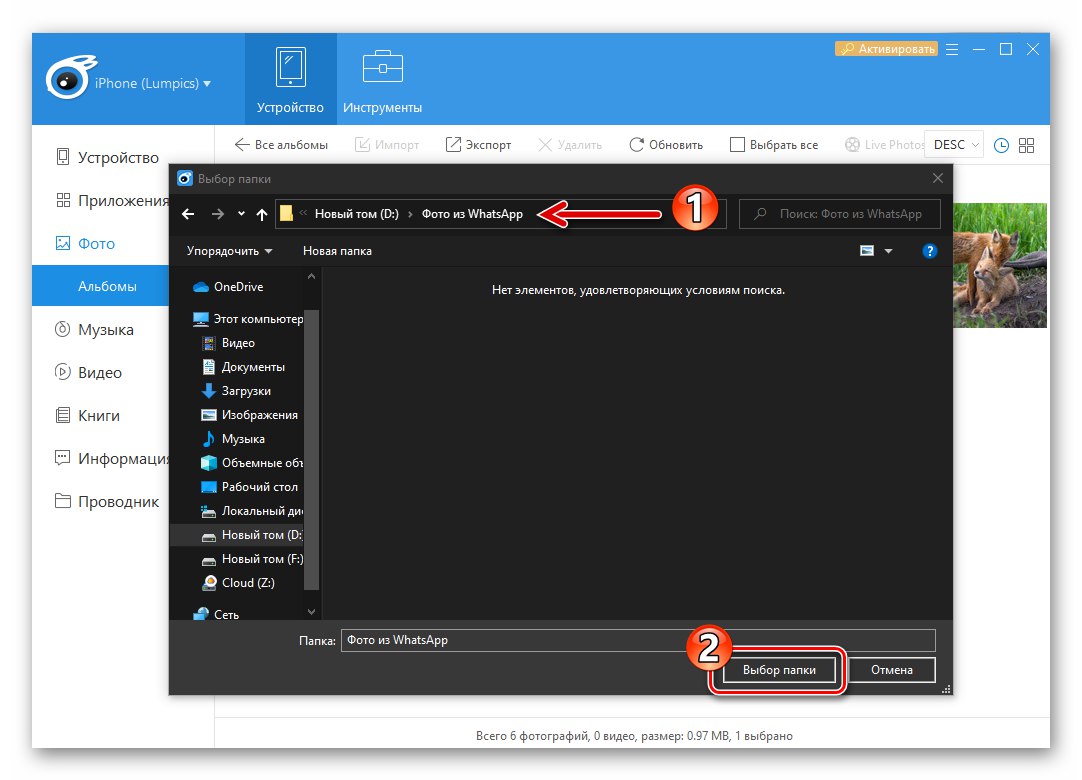This screenshot has width=1082, height=780.
Task: Open the Инструменты top tab
Action: 382,79
